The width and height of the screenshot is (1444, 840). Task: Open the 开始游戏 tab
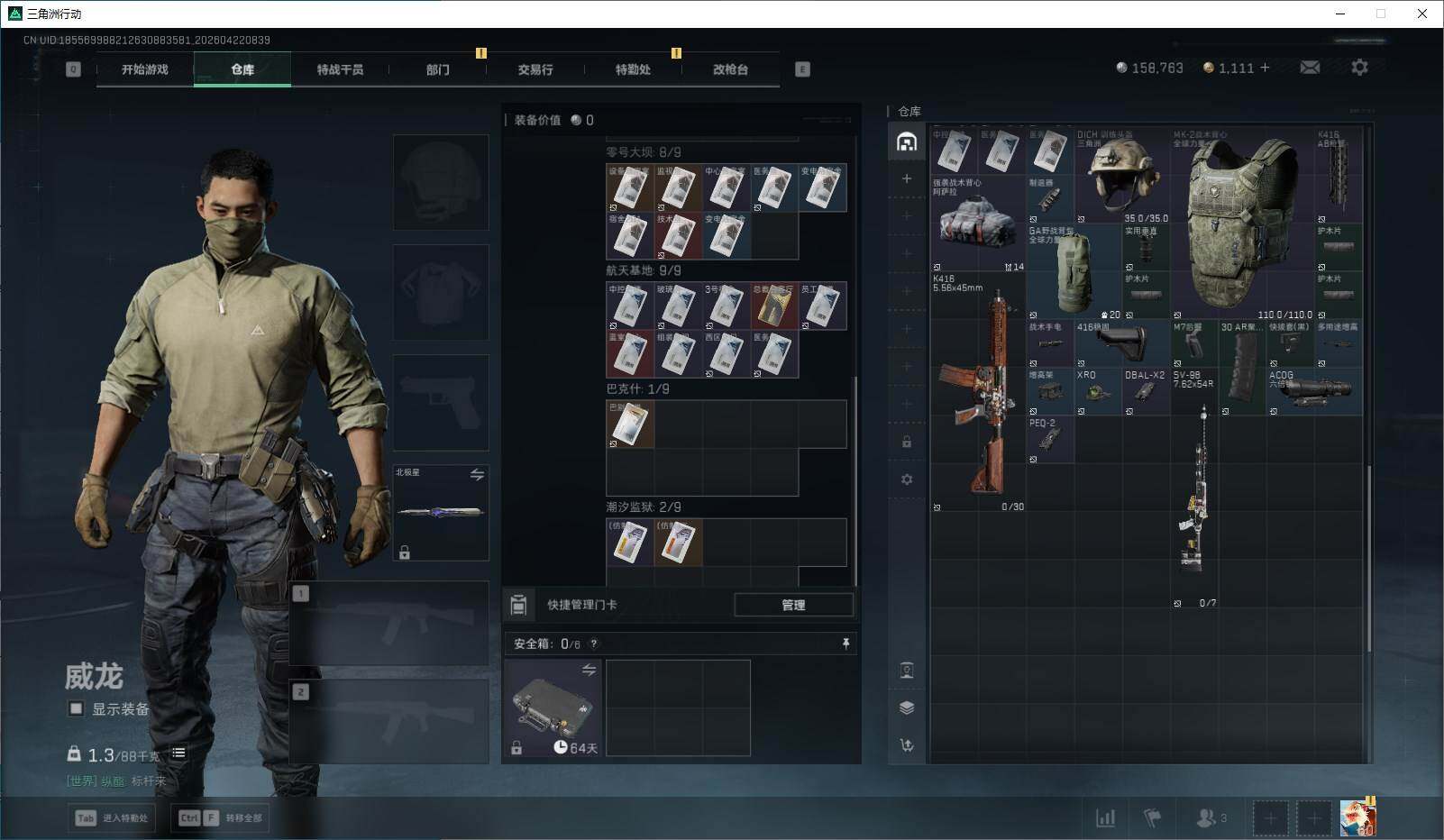click(x=145, y=69)
